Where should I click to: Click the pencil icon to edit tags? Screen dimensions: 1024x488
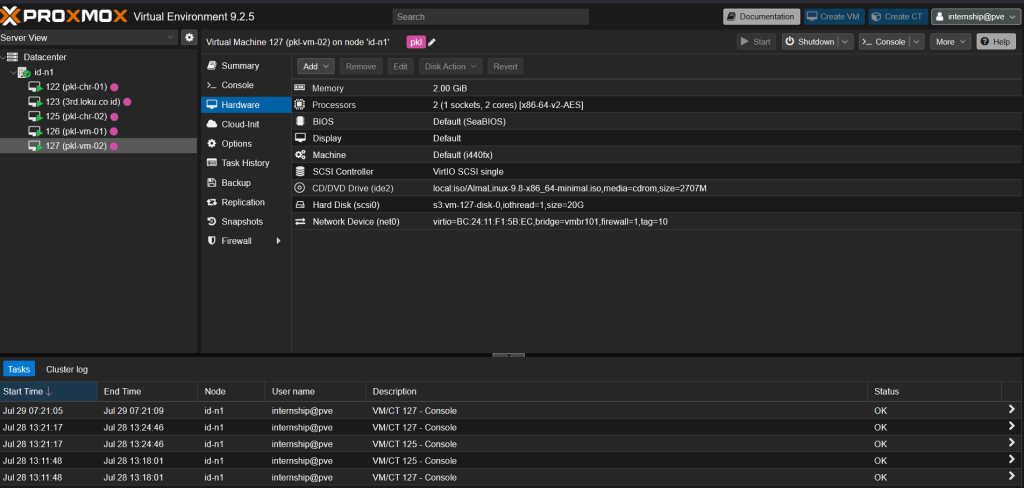[432, 42]
